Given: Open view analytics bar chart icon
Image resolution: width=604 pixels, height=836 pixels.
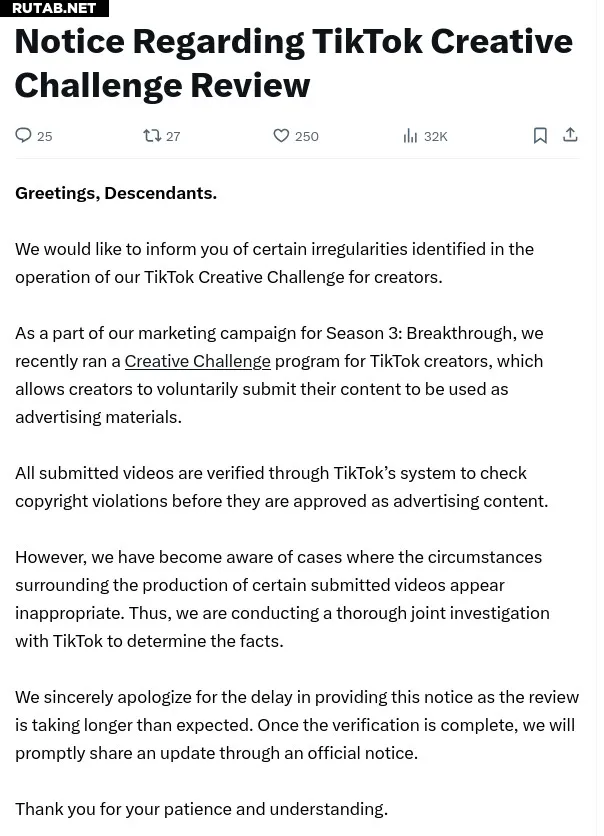Looking at the screenshot, I should tap(410, 136).
